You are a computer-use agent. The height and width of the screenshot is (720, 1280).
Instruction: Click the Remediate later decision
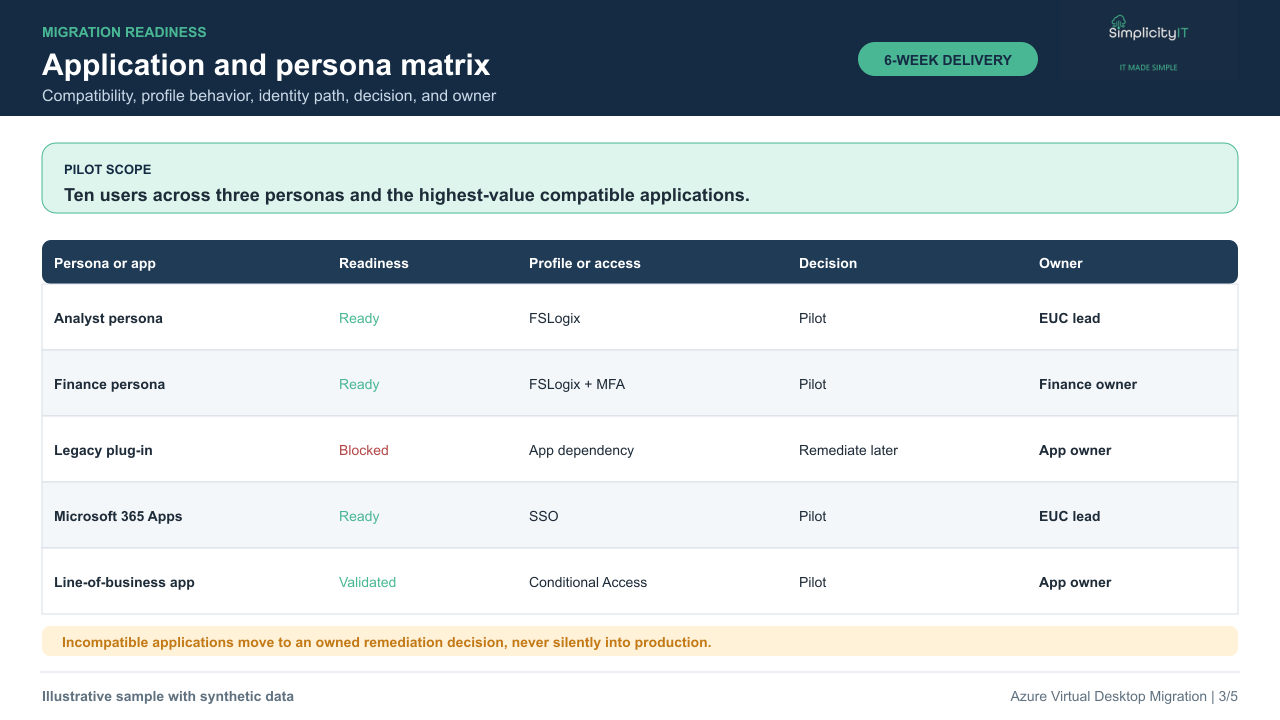(x=849, y=450)
